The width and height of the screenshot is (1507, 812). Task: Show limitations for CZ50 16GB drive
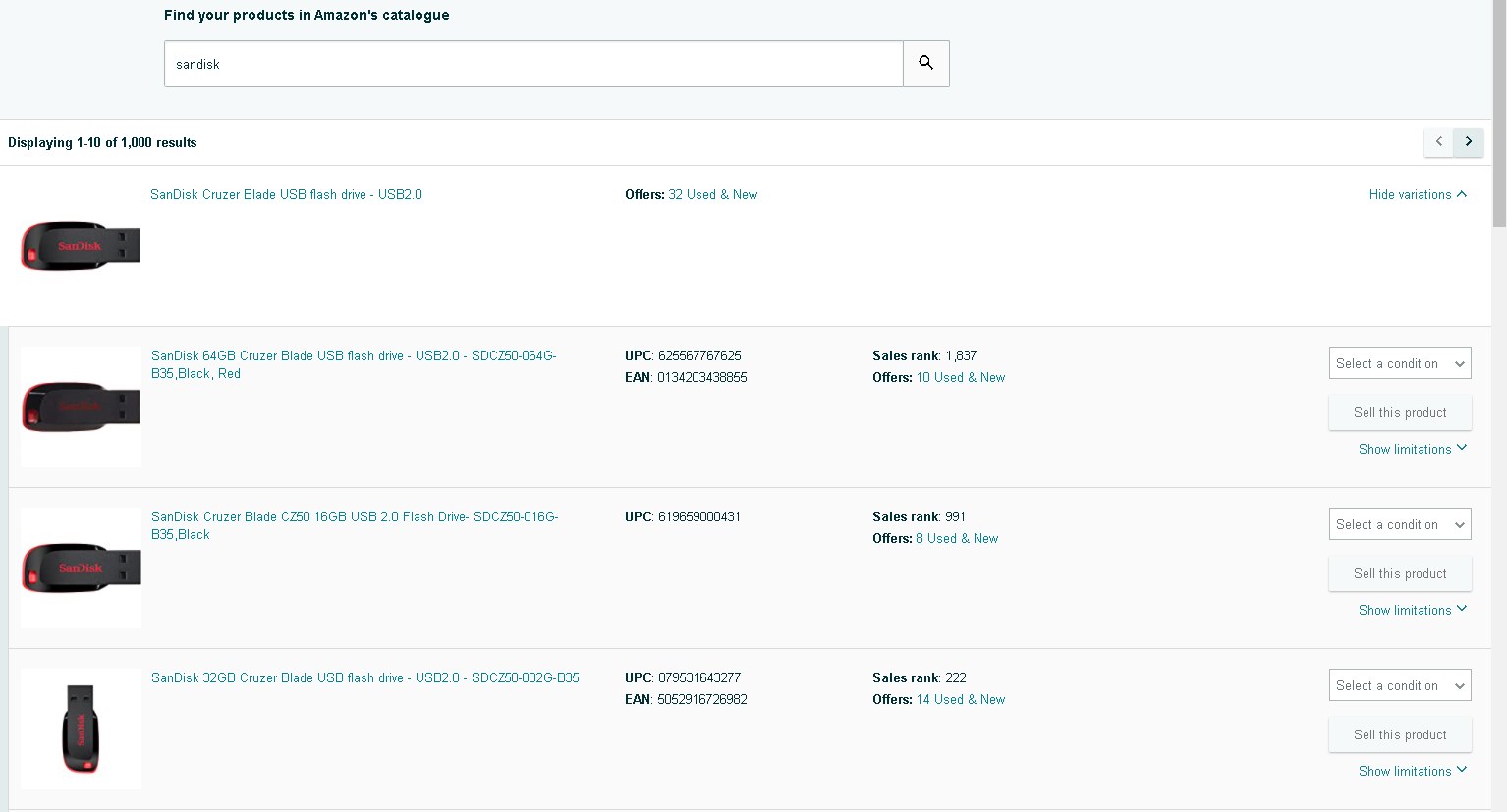tap(1413, 610)
